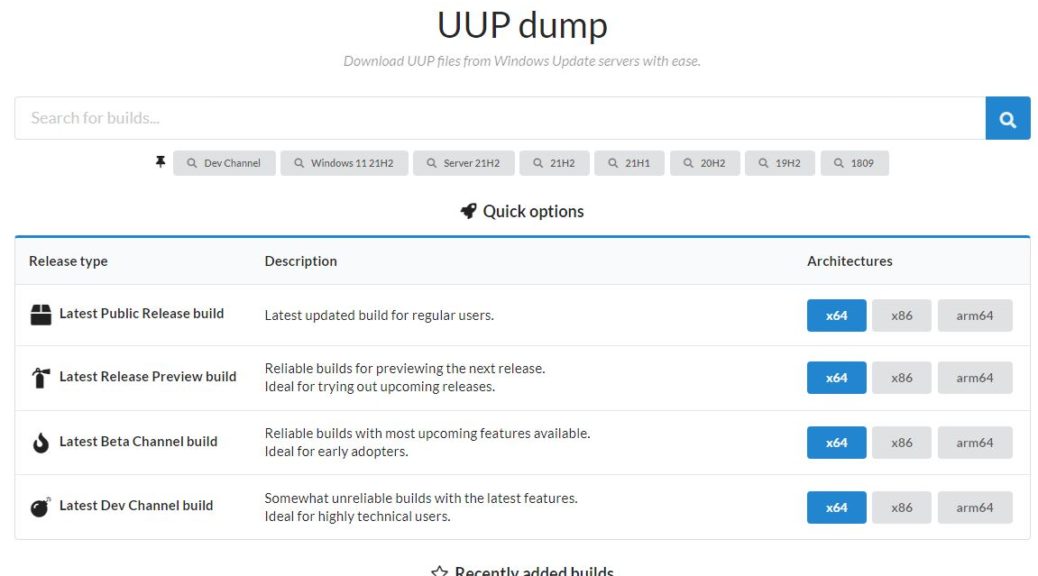This screenshot has height=576, width=1038.
Task: Open the Server 21H2 quick search
Action: [463, 163]
